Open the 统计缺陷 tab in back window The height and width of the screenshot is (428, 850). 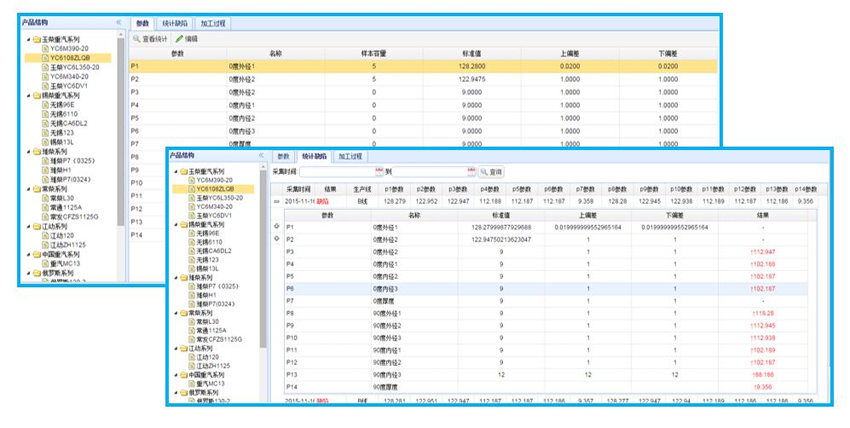click(176, 21)
